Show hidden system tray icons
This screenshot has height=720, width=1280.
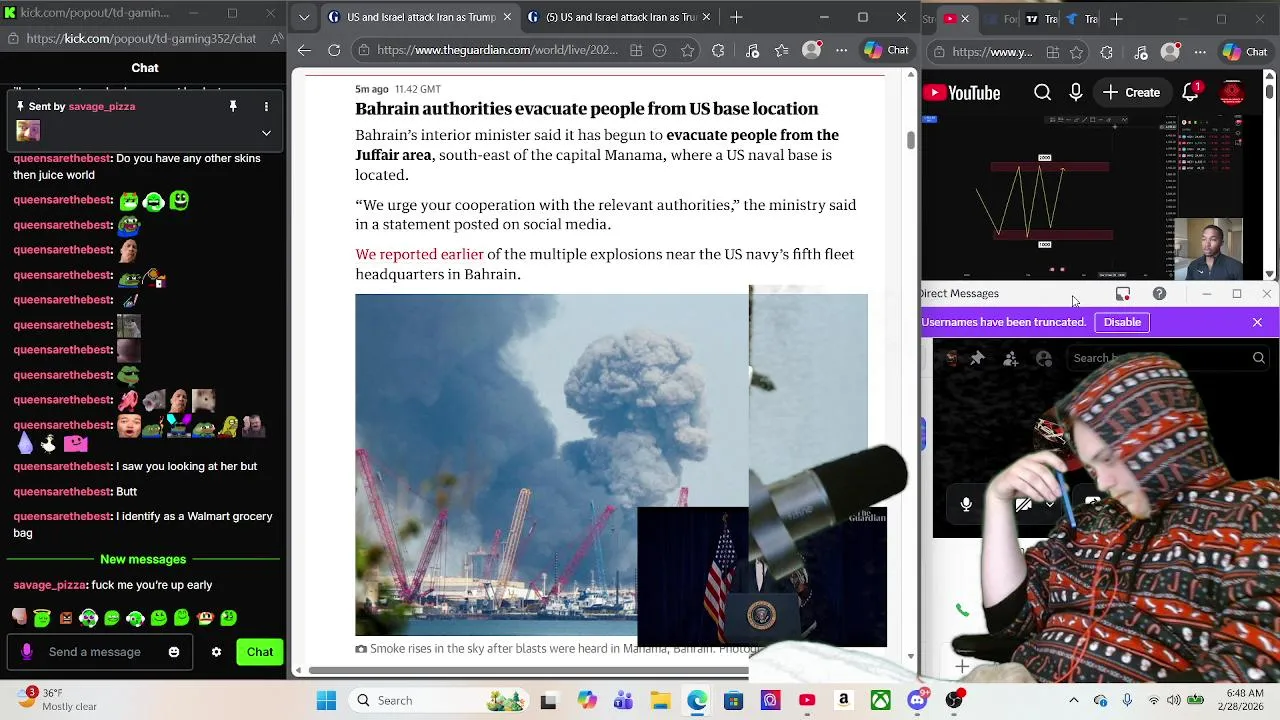pyautogui.click(x=1074, y=700)
